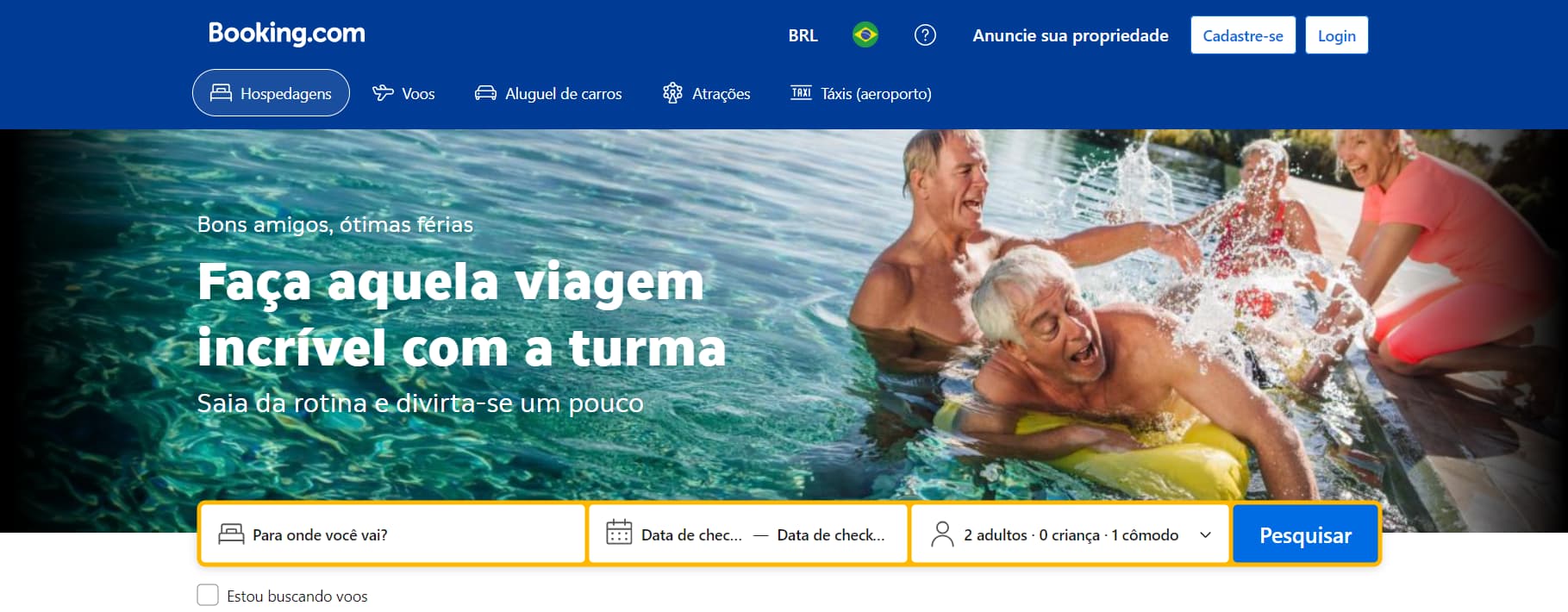Click the Brazil flag language icon
This screenshot has height=612, width=1568.
865,35
